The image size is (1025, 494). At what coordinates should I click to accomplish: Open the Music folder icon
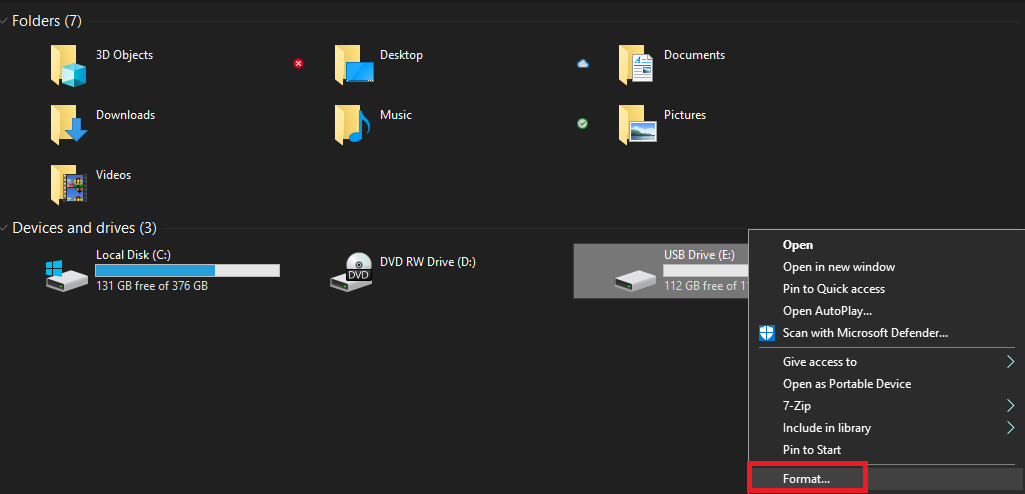pyautogui.click(x=354, y=125)
